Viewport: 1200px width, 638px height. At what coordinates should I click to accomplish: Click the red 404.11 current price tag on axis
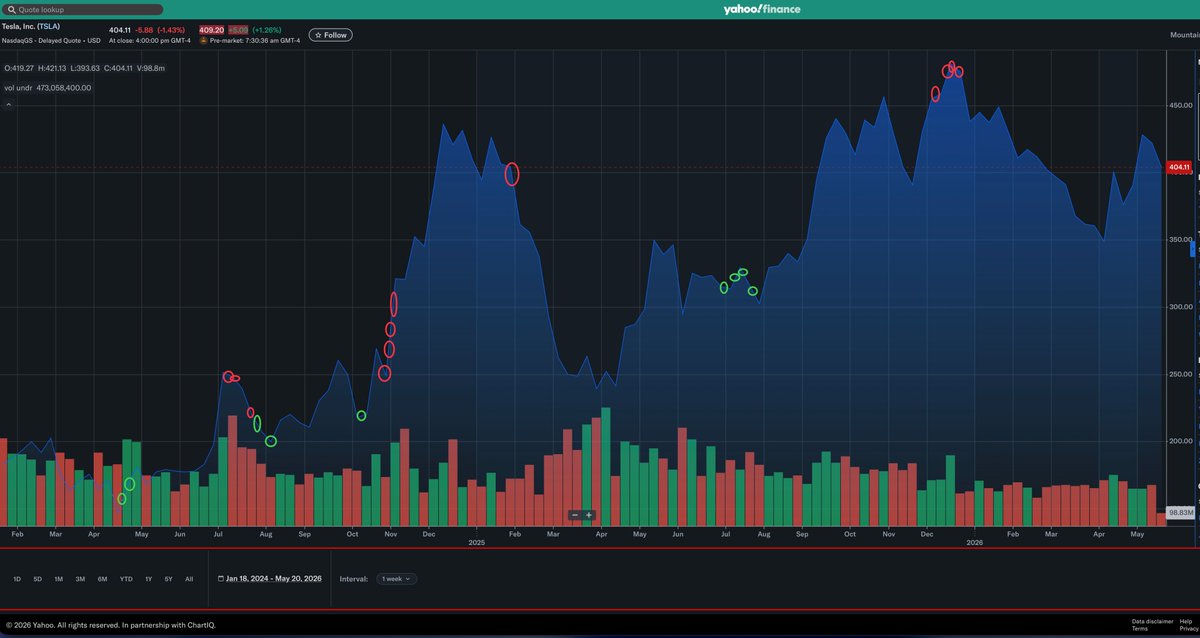(1180, 167)
